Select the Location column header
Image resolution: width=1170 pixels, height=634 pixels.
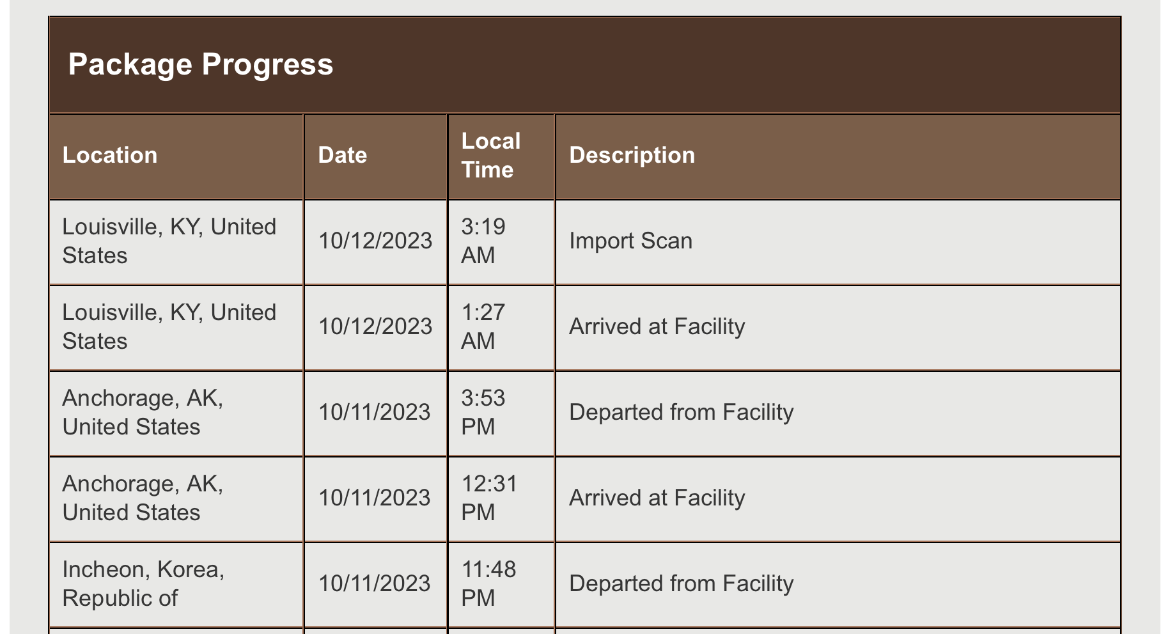coord(176,156)
